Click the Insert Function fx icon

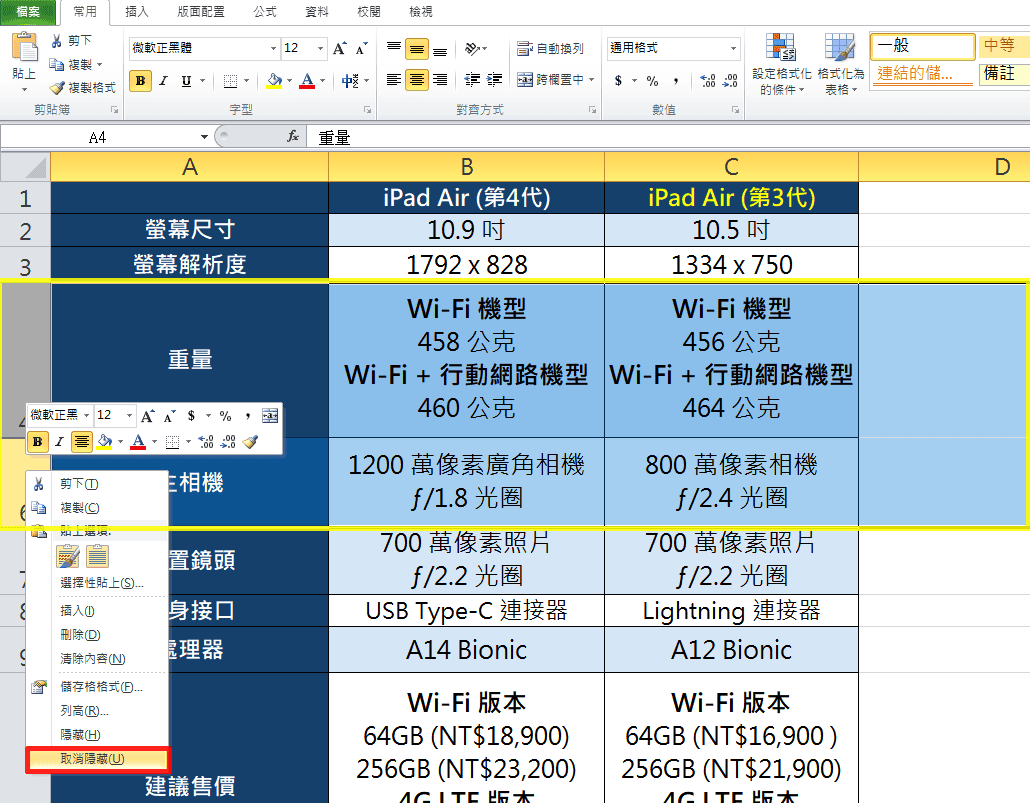click(x=292, y=137)
